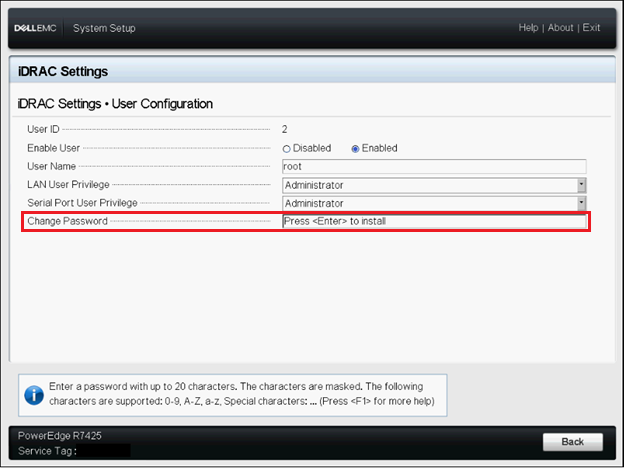Focus the User Name field containing root

coord(434,167)
